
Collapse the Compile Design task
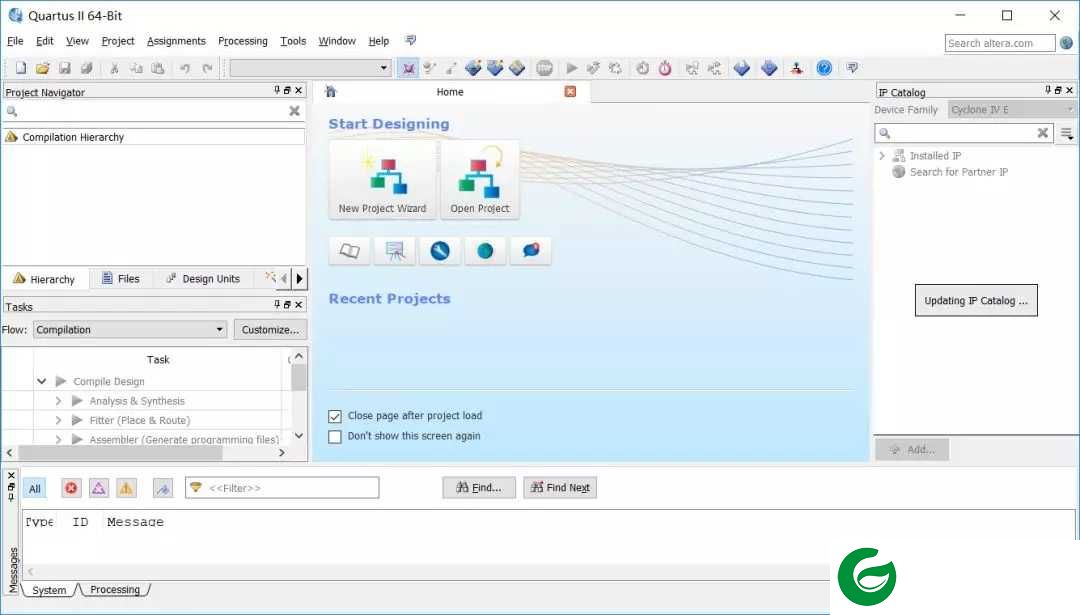coord(41,381)
